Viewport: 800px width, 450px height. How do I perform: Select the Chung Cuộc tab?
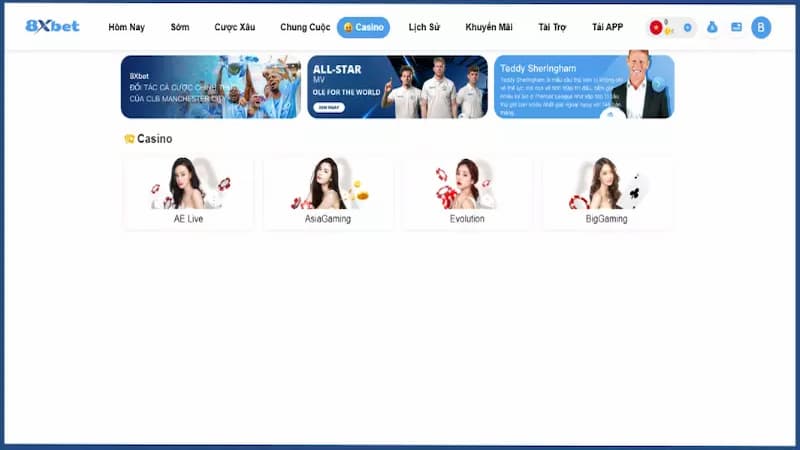pyautogui.click(x=305, y=27)
